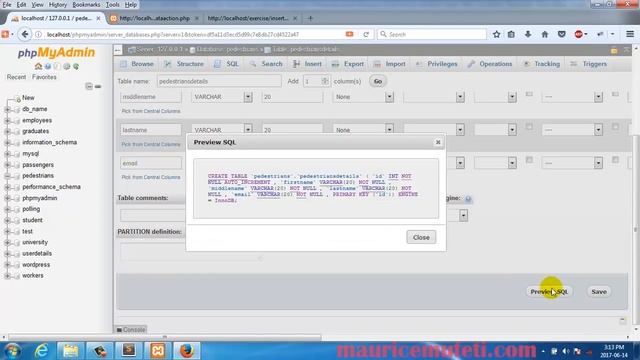Viewport: 640px width, 360px height.
Task: Tick the A_I checkbox for email row
Action: [615, 160]
